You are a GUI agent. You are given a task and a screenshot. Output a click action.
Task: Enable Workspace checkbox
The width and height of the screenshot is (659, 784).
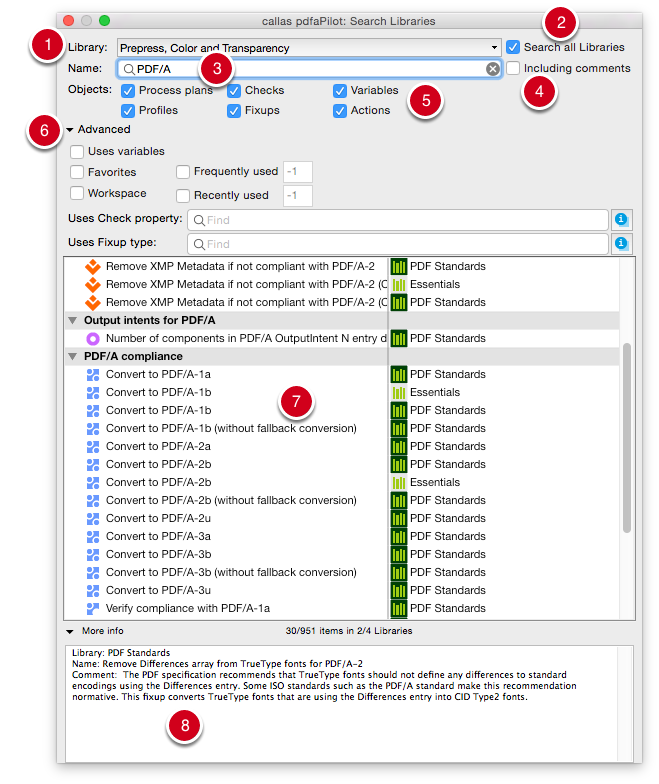[x=76, y=193]
